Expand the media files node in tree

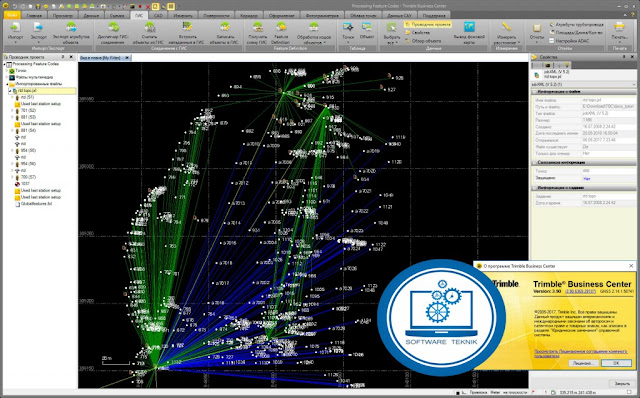(x=7, y=77)
